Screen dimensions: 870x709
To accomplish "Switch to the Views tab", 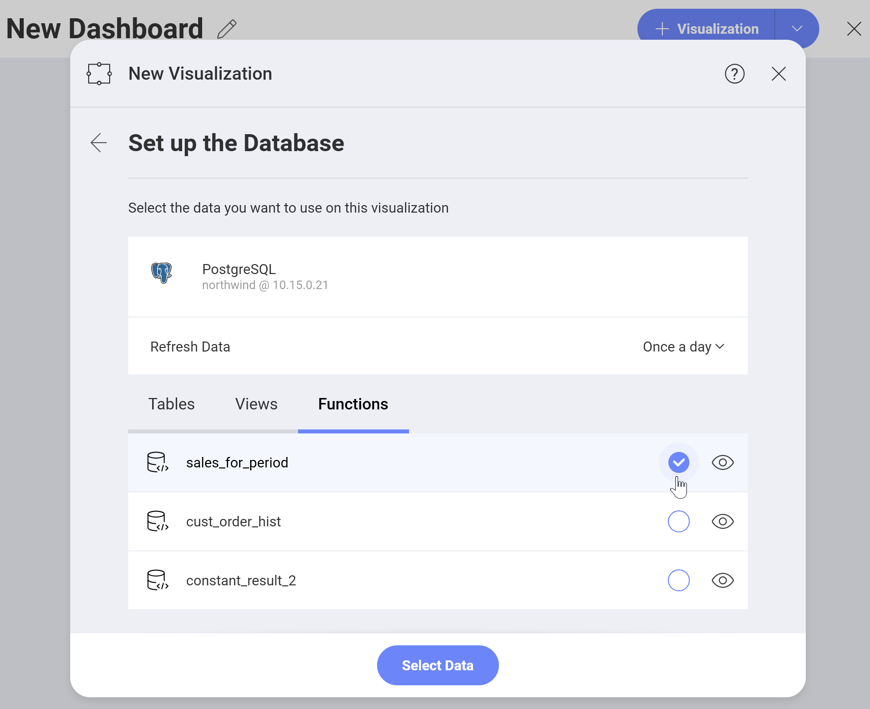I will pos(256,405).
